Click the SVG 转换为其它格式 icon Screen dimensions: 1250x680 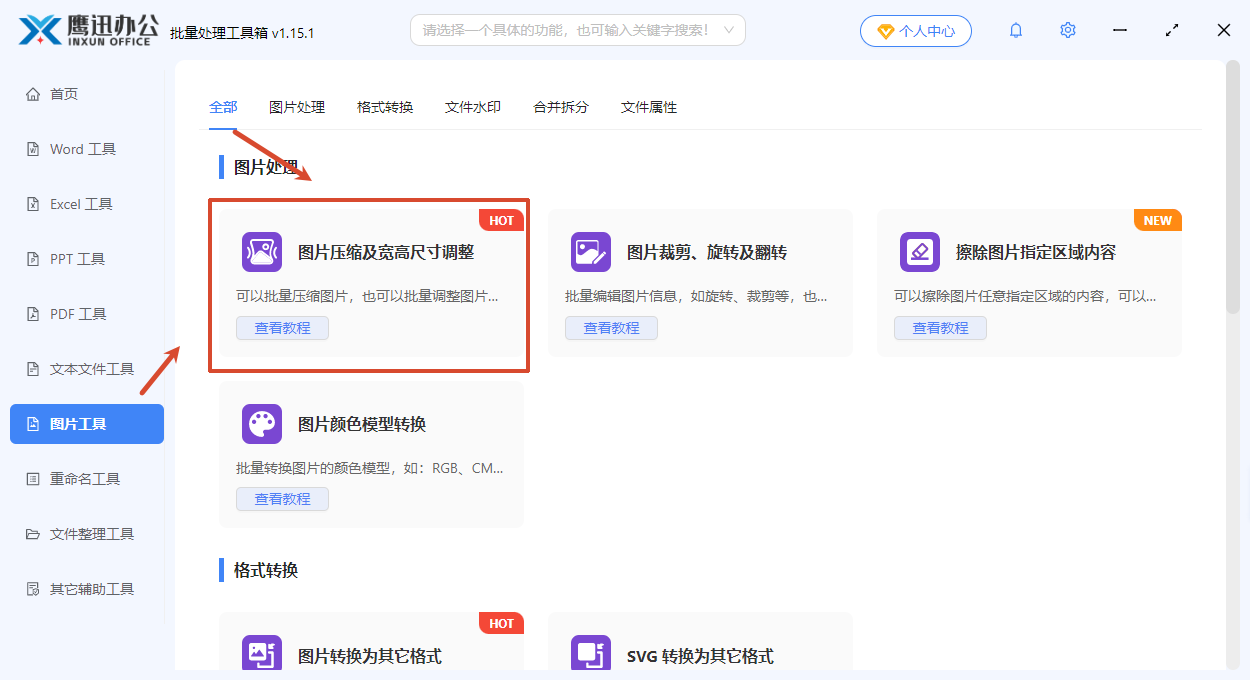[x=591, y=655]
